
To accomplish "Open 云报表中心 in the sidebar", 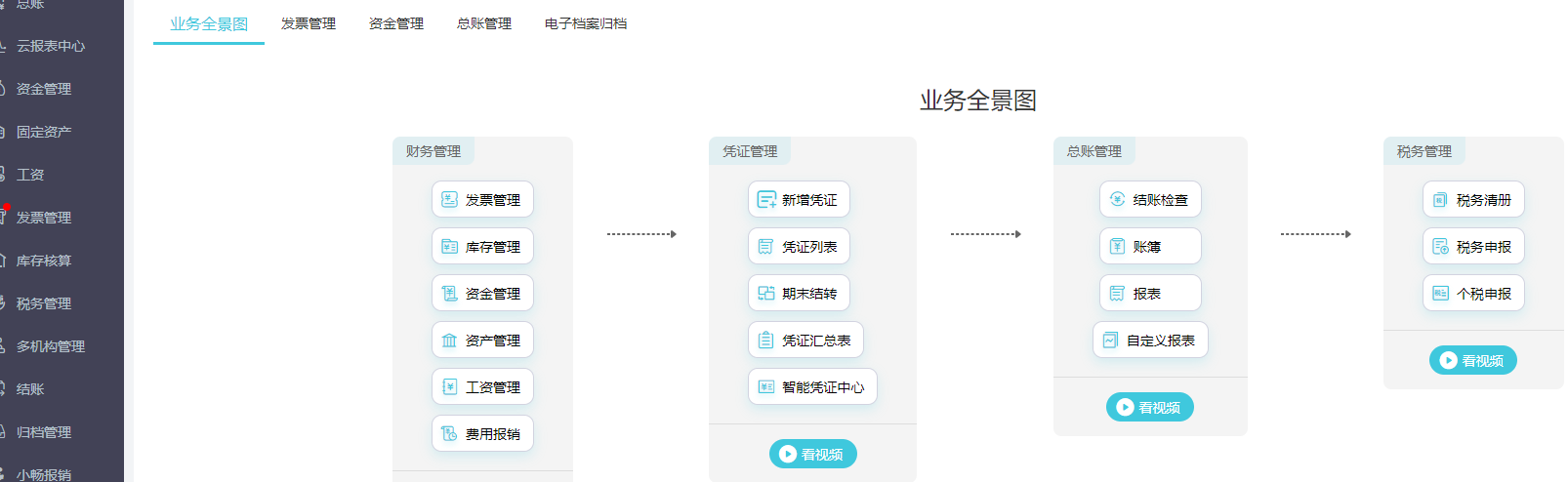I will pos(51,46).
